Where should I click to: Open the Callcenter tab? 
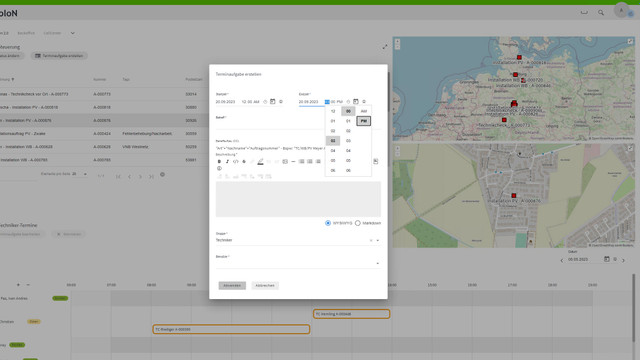pos(52,33)
